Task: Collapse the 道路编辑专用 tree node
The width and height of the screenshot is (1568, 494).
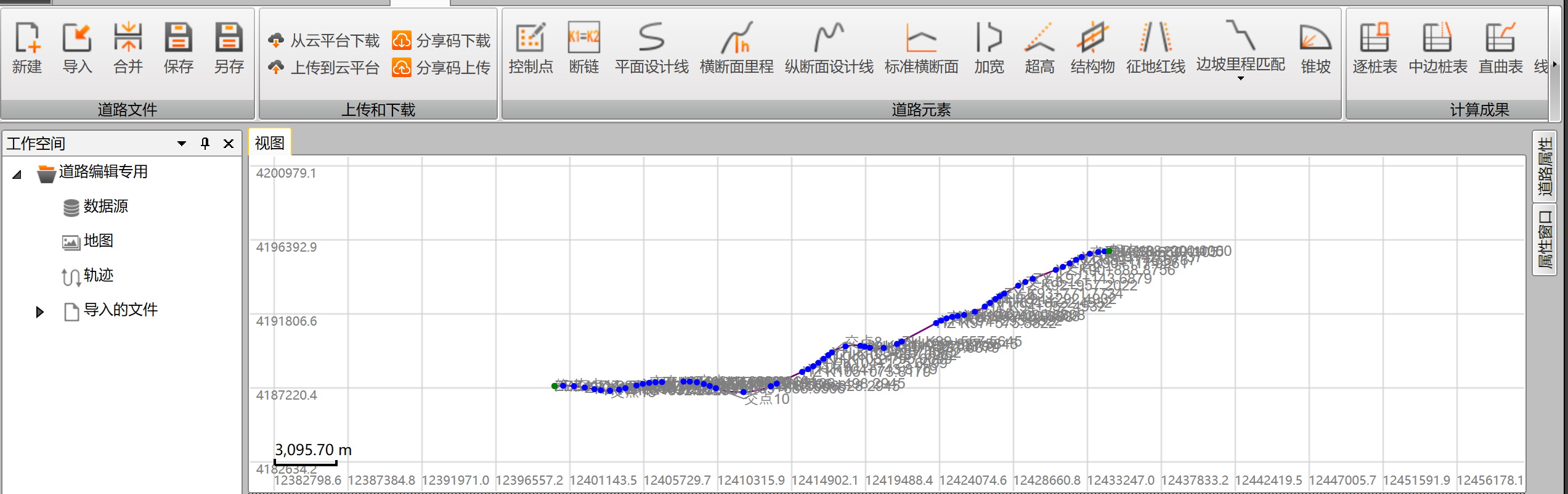Action: 17,175
